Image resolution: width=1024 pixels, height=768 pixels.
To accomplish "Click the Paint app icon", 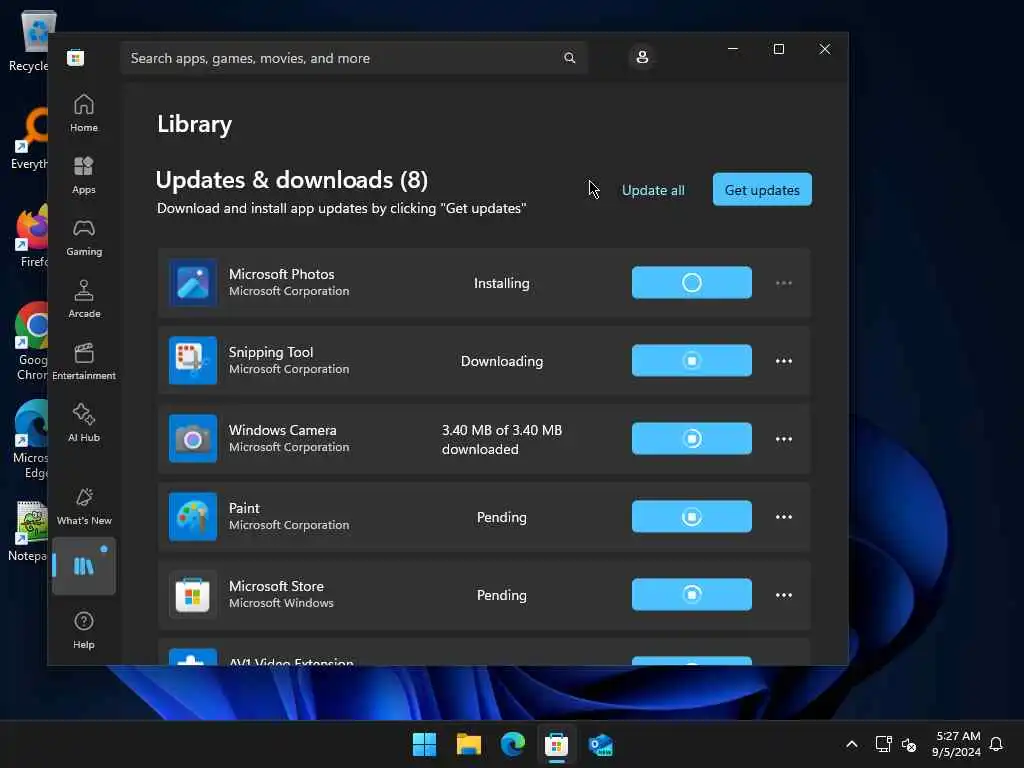I will tap(193, 517).
